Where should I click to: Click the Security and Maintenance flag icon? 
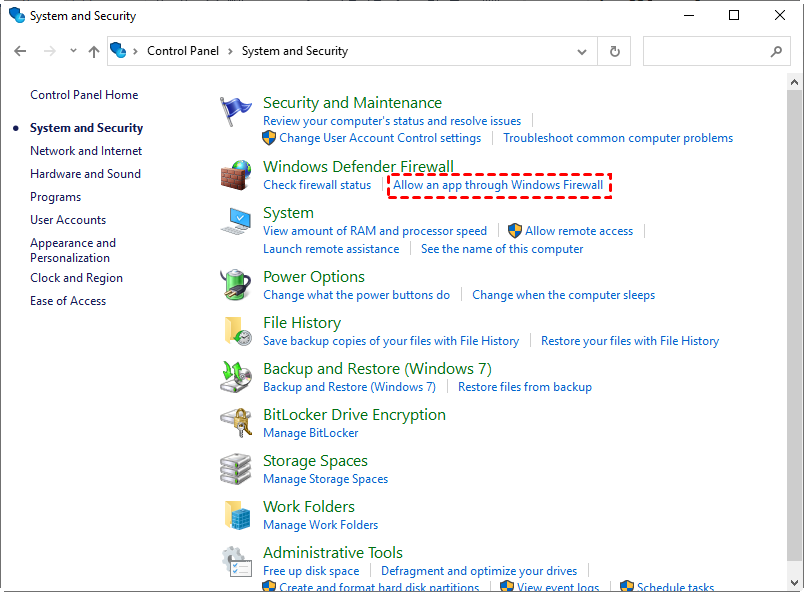pos(236,111)
